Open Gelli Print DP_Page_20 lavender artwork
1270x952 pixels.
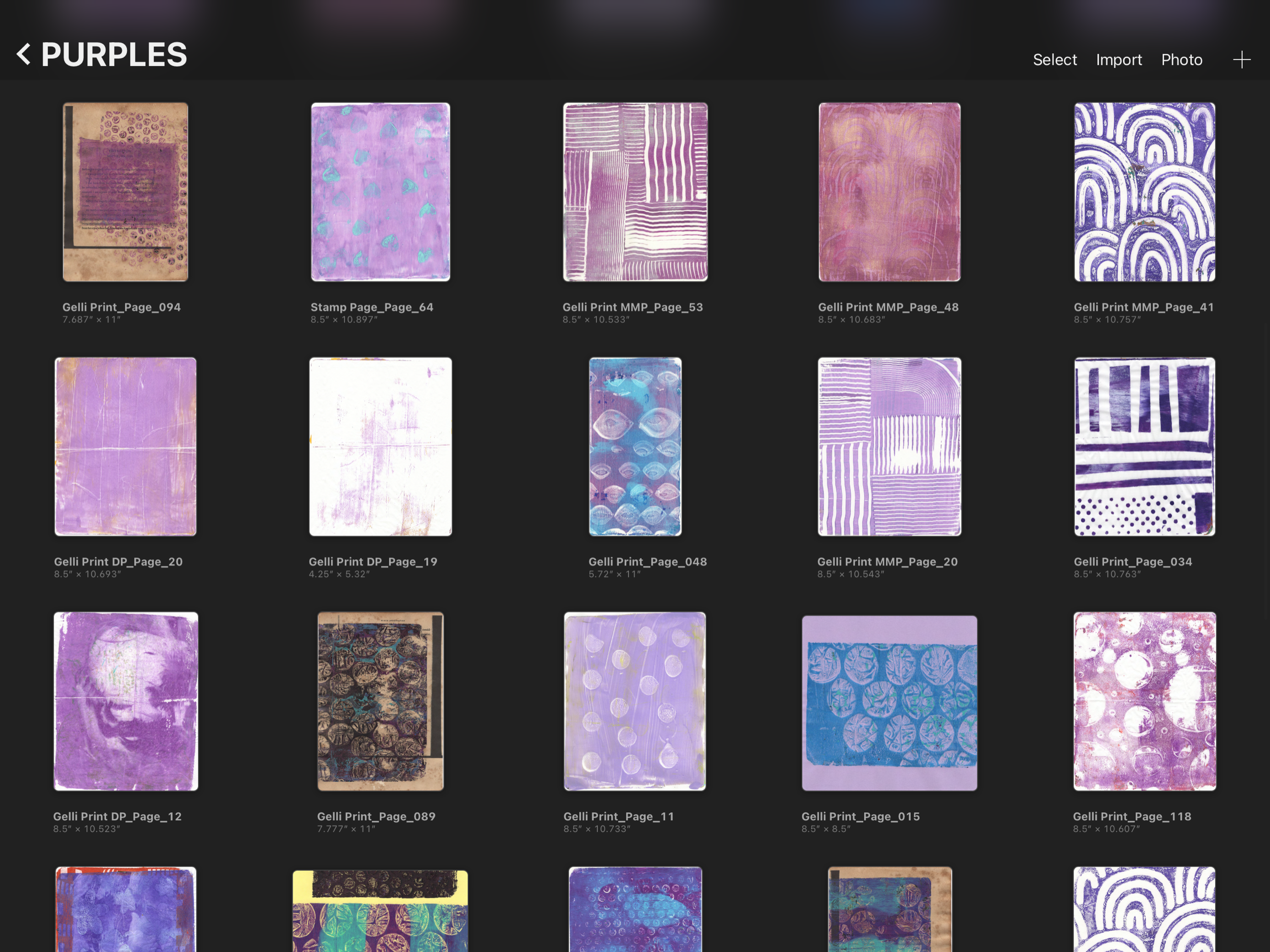(125, 447)
